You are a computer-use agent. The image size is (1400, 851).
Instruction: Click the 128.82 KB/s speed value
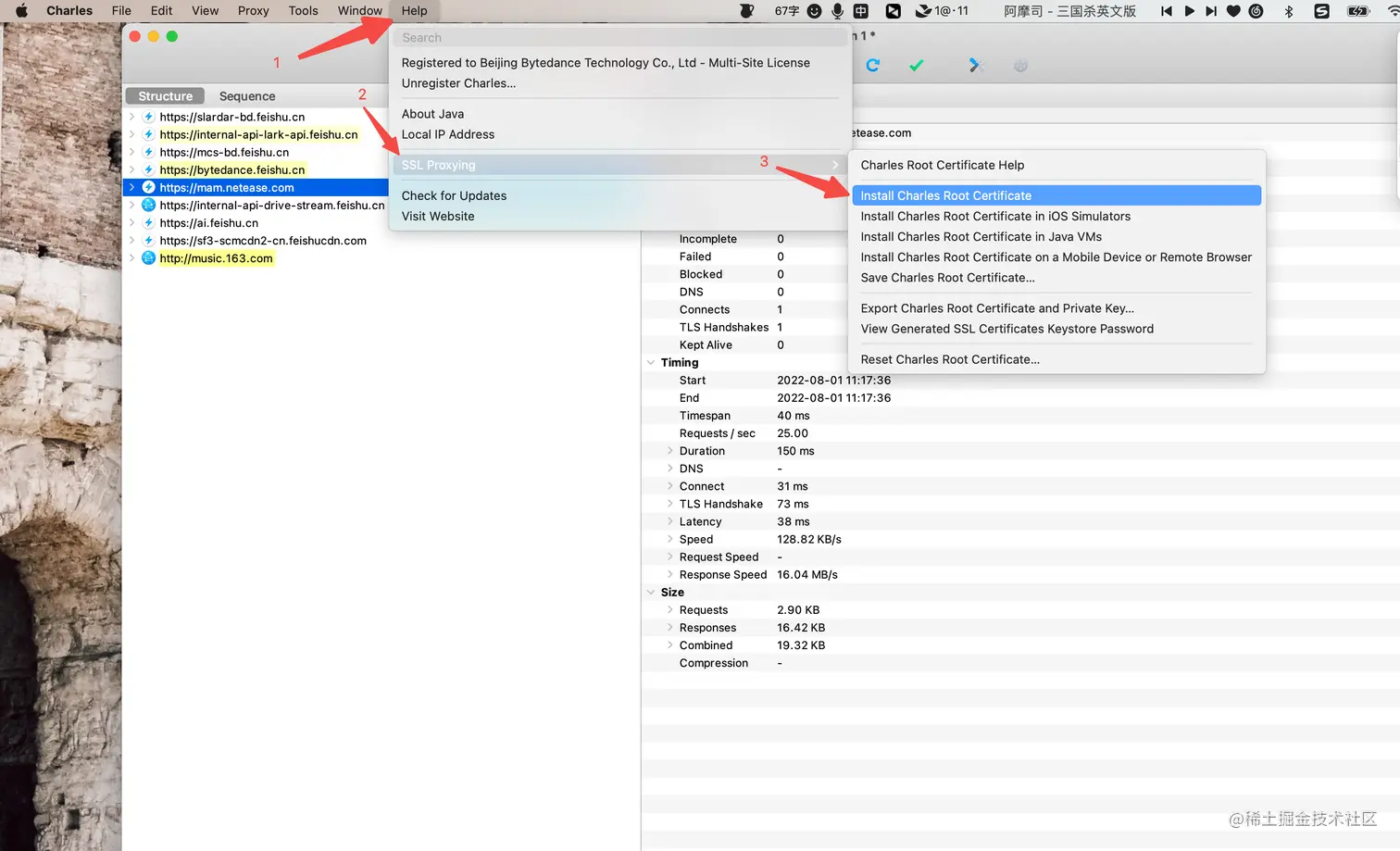coord(809,540)
